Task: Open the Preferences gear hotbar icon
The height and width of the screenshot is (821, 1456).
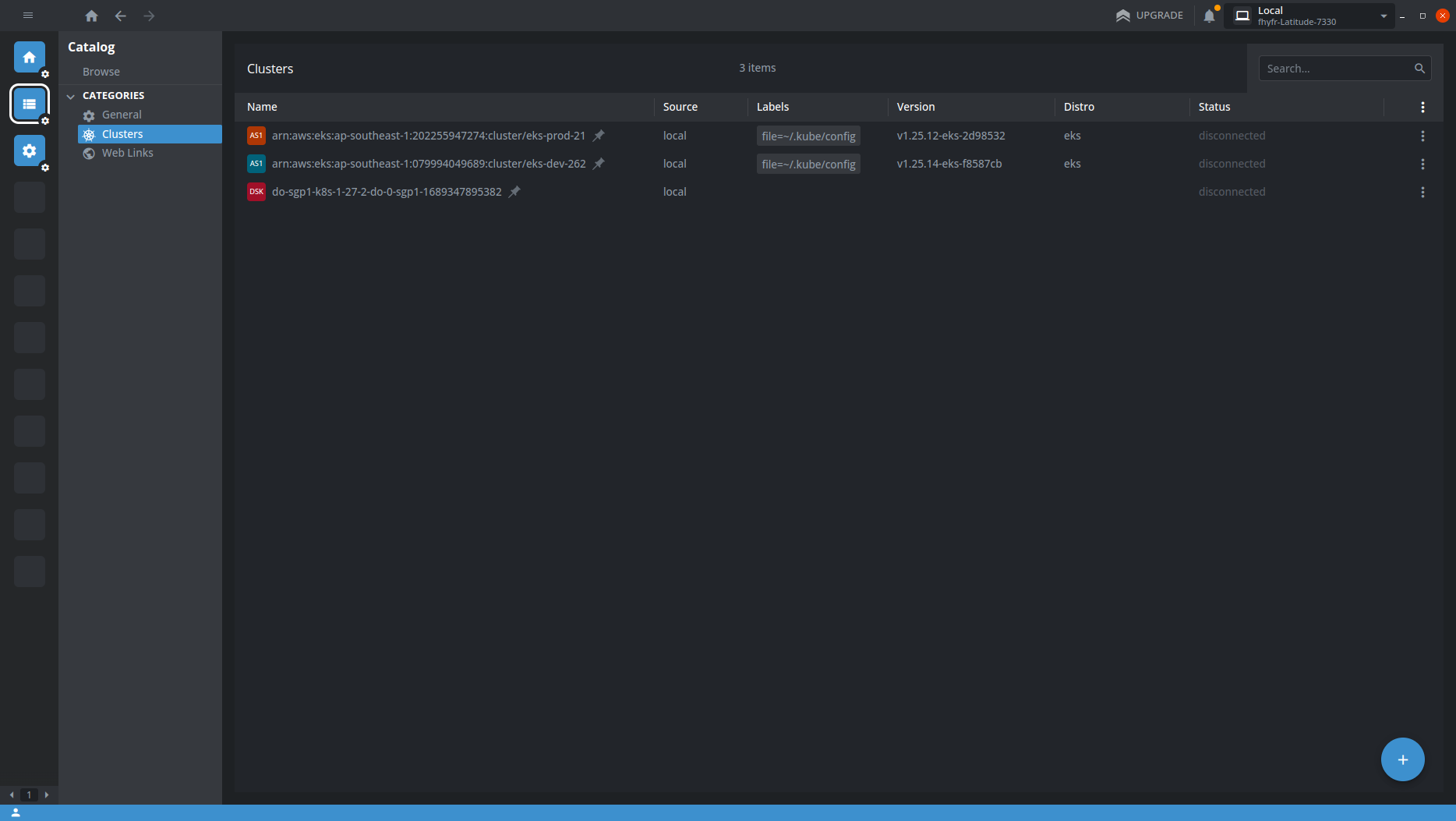Action: [30, 150]
